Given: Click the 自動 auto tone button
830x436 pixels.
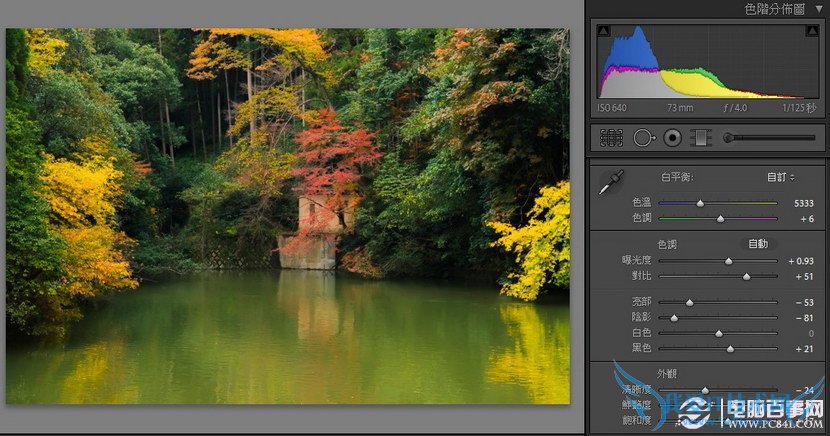Looking at the screenshot, I should (758, 244).
